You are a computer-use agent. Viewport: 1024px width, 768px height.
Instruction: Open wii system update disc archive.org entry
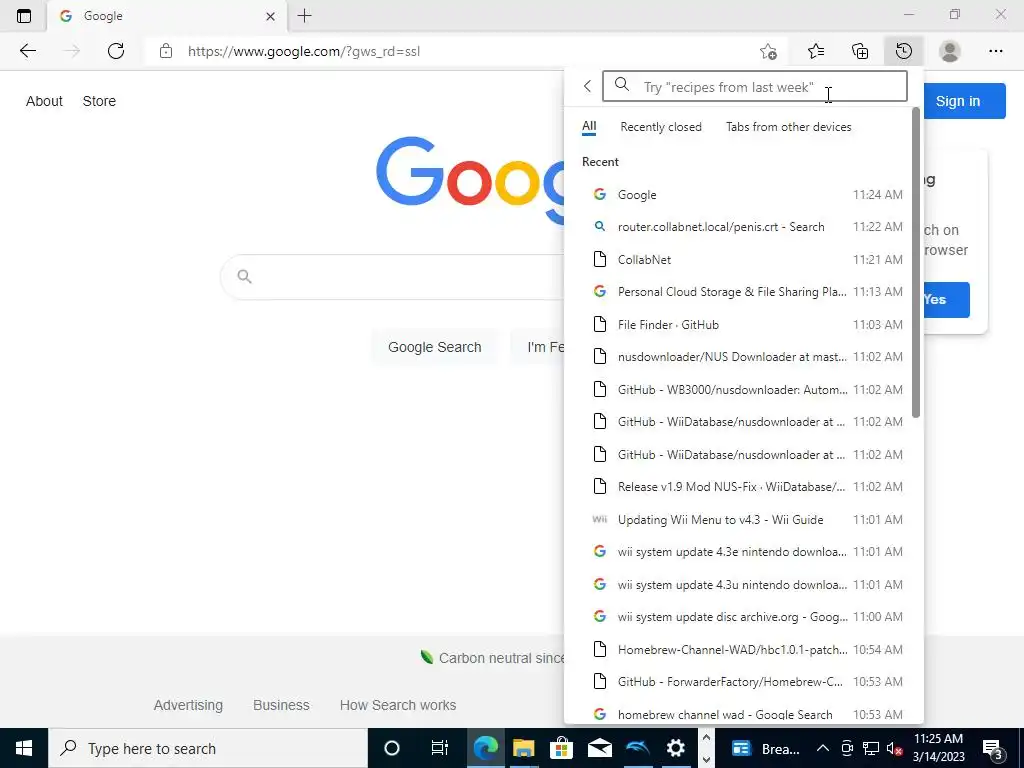(743, 616)
